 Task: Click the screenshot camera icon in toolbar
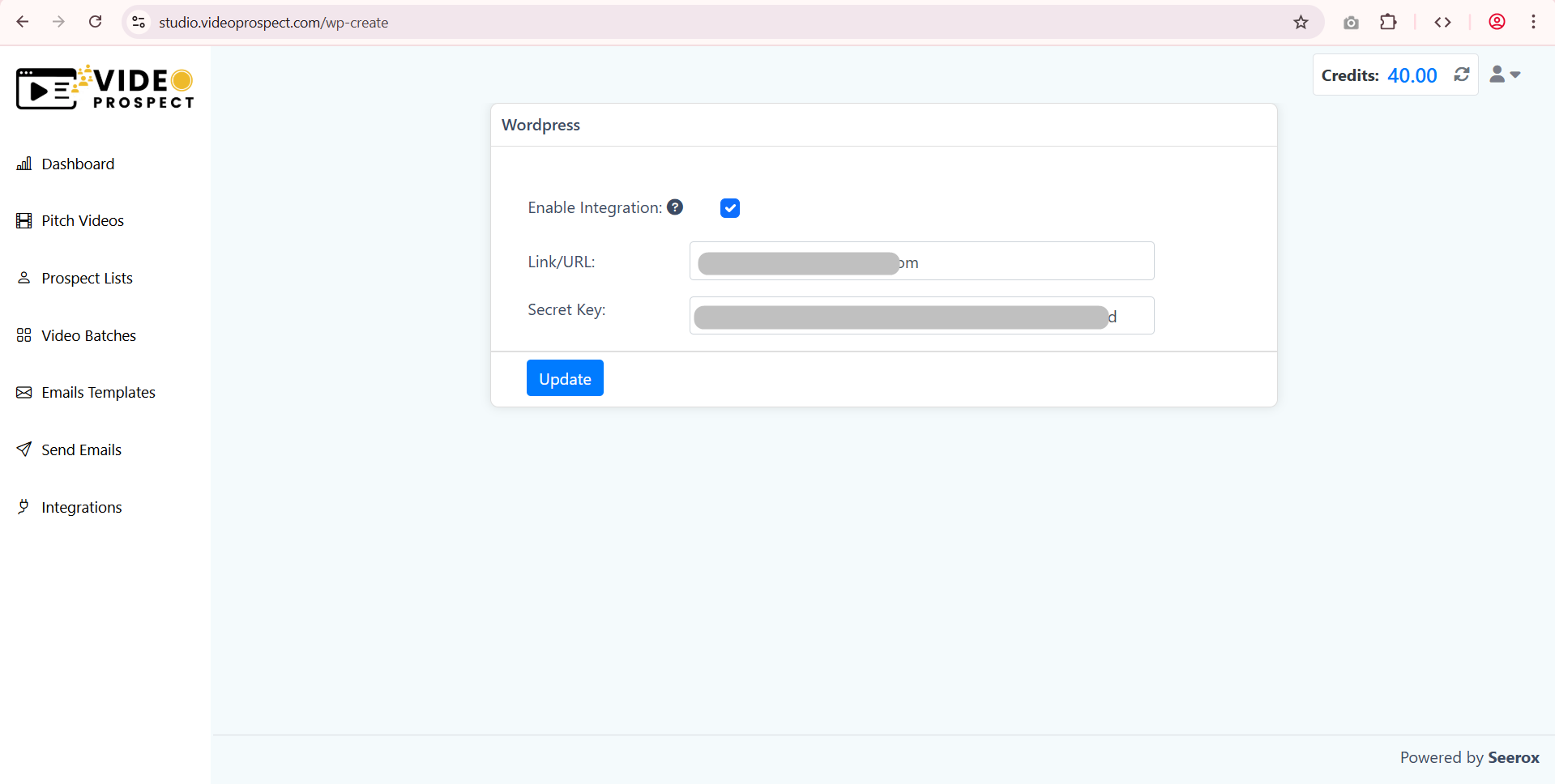pos(1351,22)
